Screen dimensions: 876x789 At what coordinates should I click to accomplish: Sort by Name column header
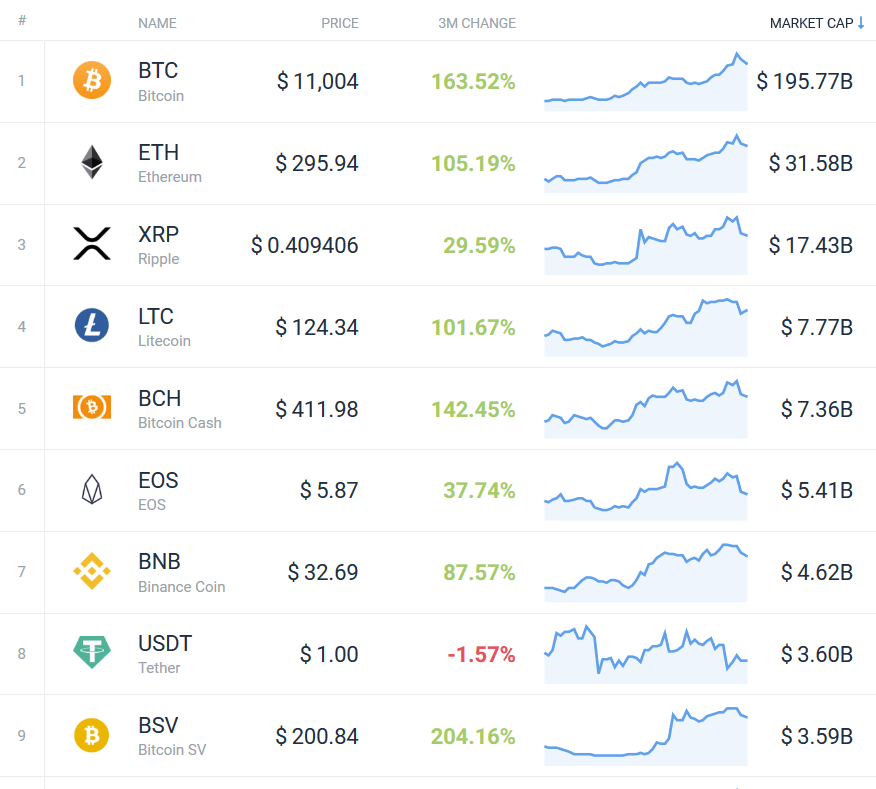tap(157, 23)
